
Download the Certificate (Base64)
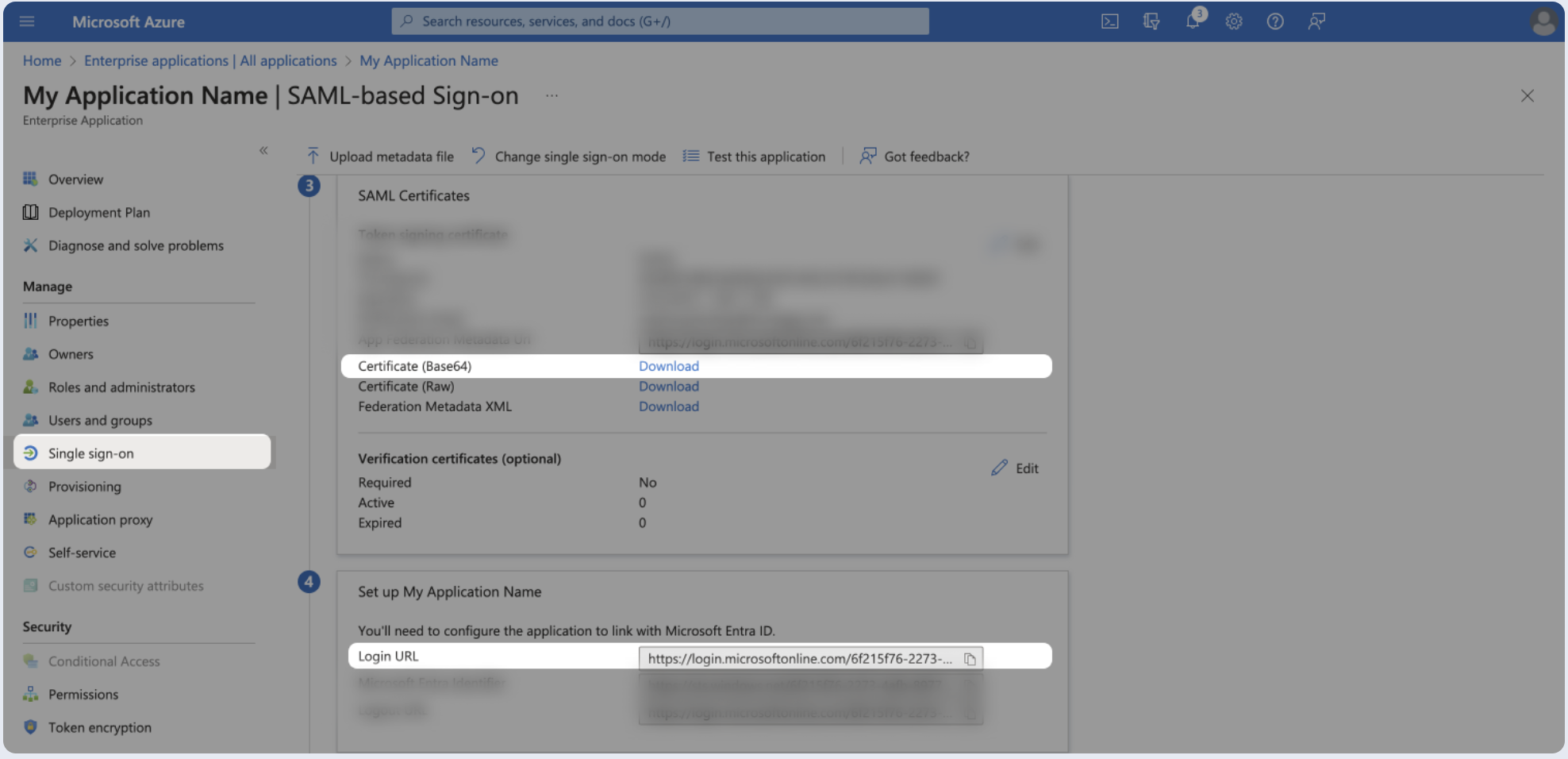point(668,366)
